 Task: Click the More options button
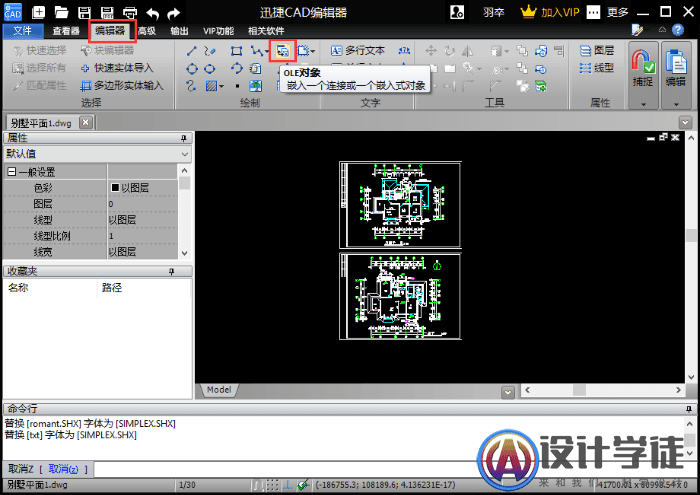[608, 12]
